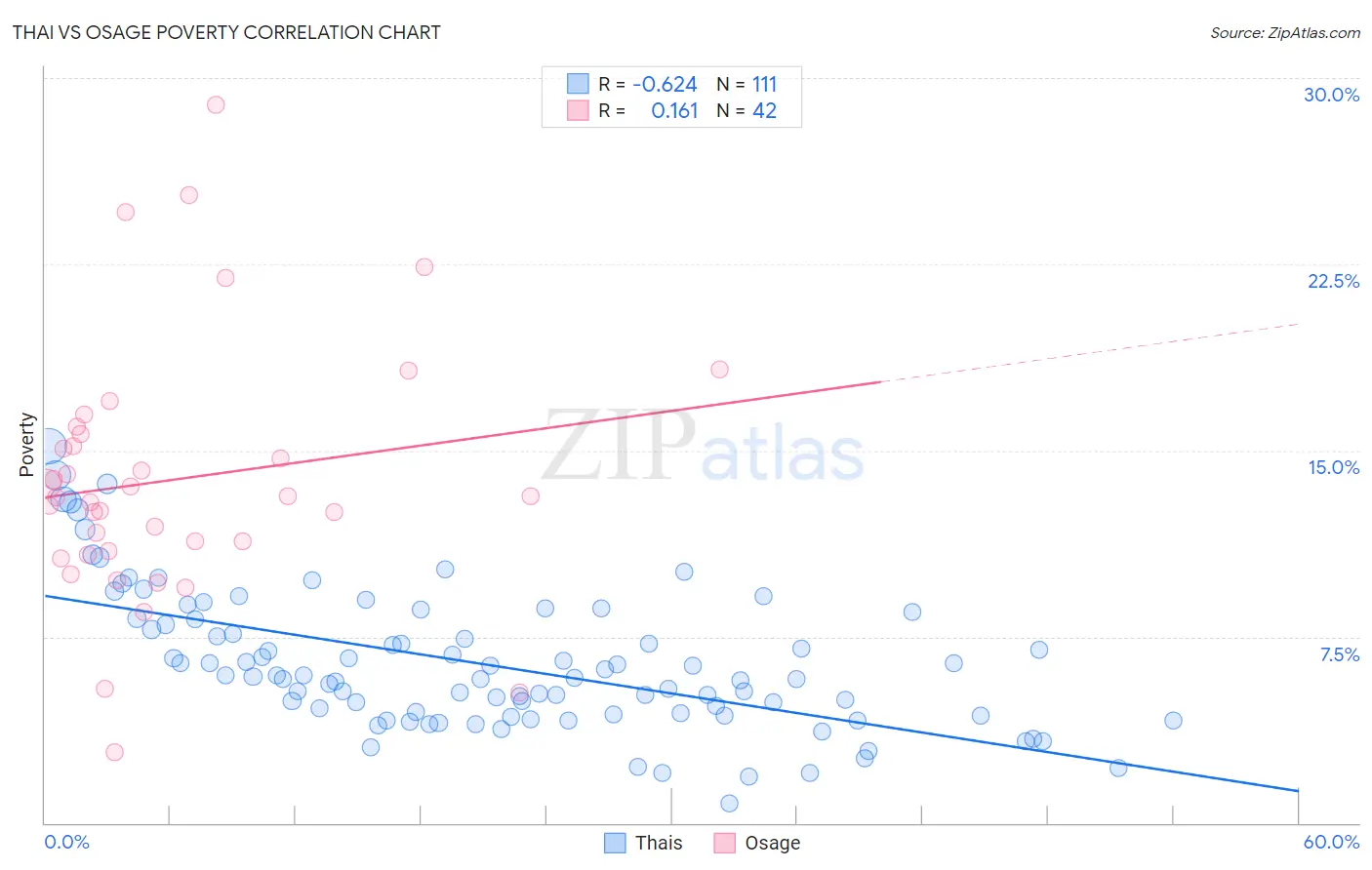Screen dimensions: 1372x870
Task: Click the N = 111 statistic in legend
Action: coord(747,84)
